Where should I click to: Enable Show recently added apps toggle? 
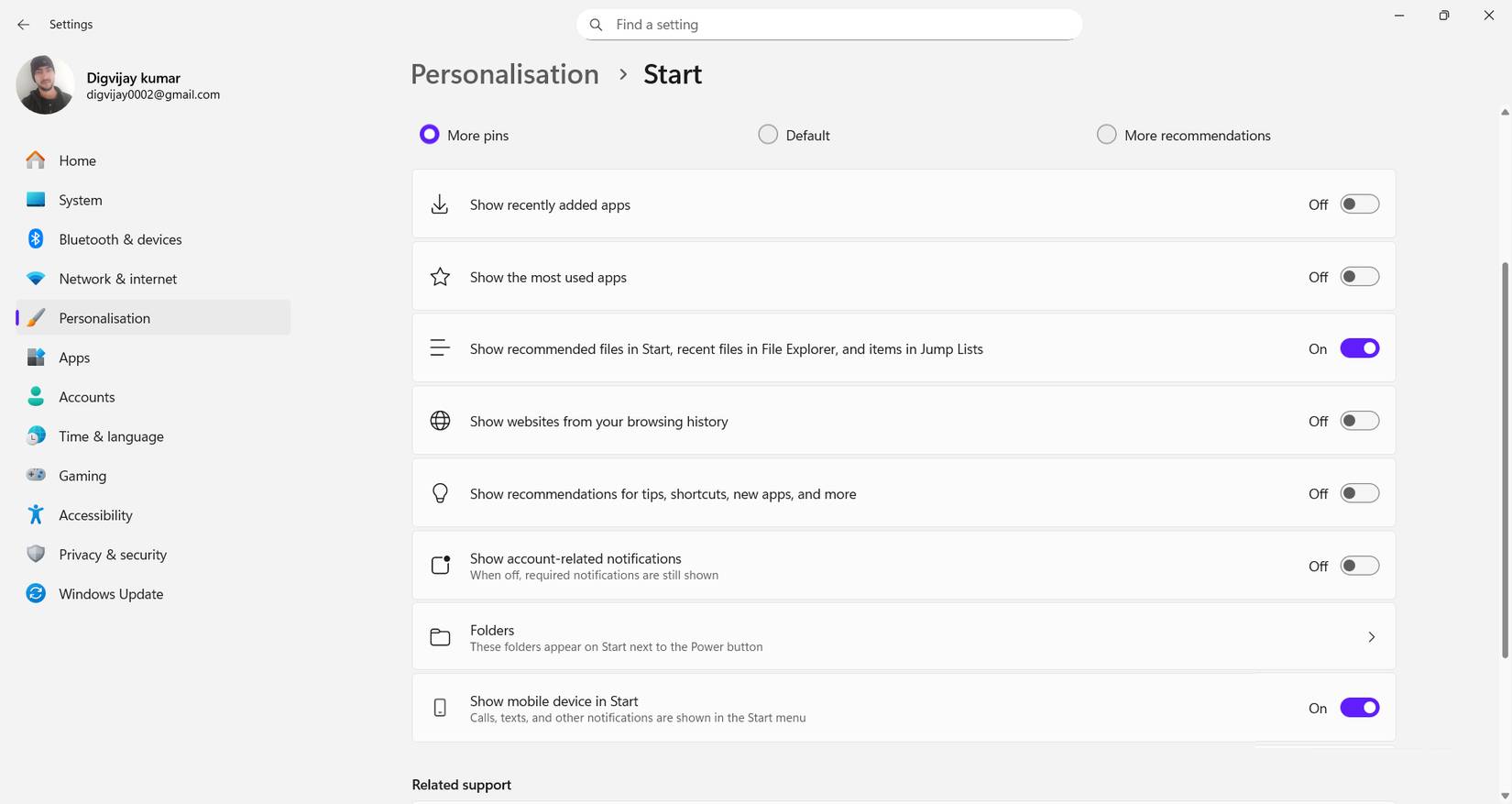coord(1359,204)
